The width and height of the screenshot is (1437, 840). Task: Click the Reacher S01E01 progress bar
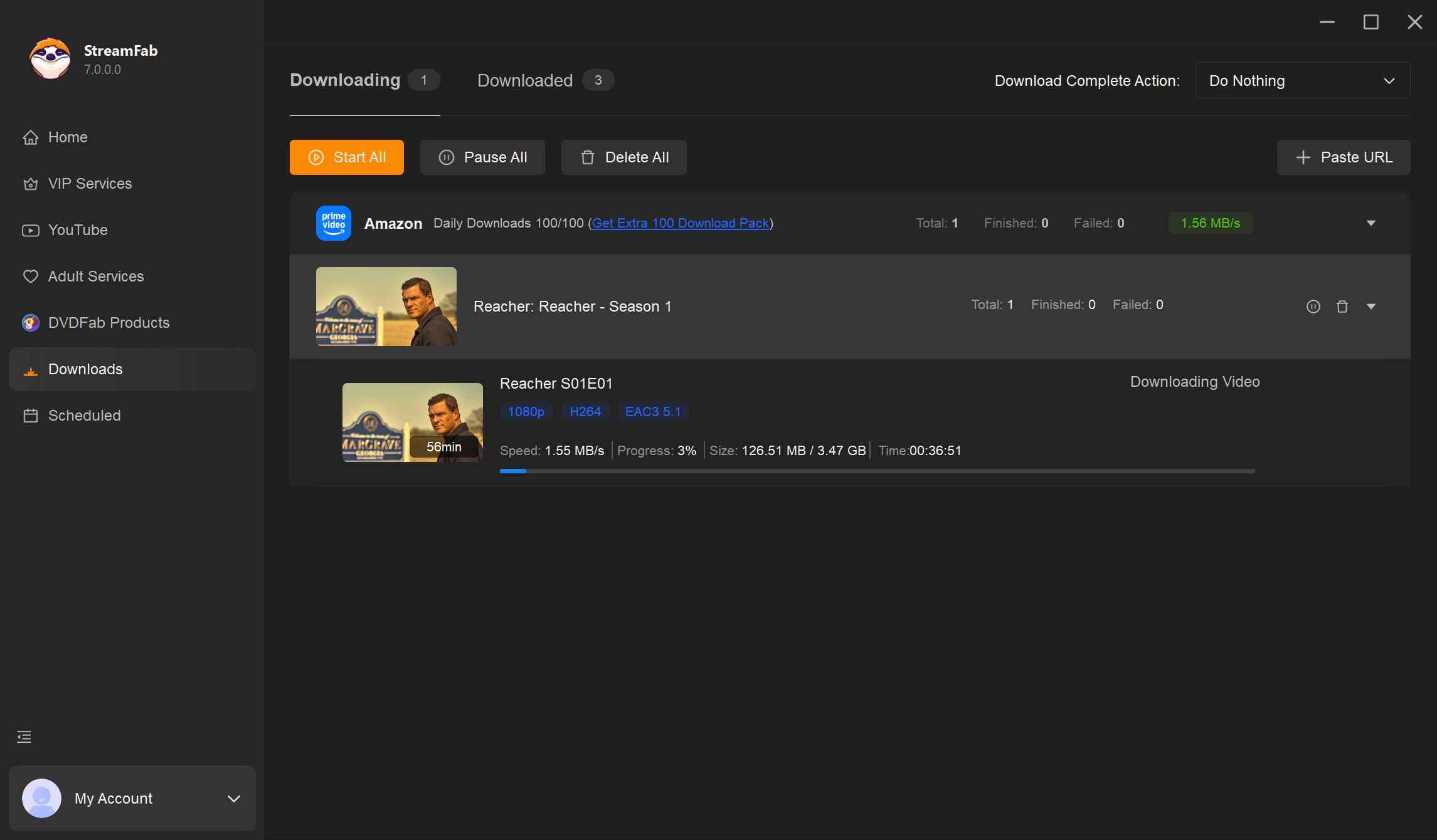point(877,471)
